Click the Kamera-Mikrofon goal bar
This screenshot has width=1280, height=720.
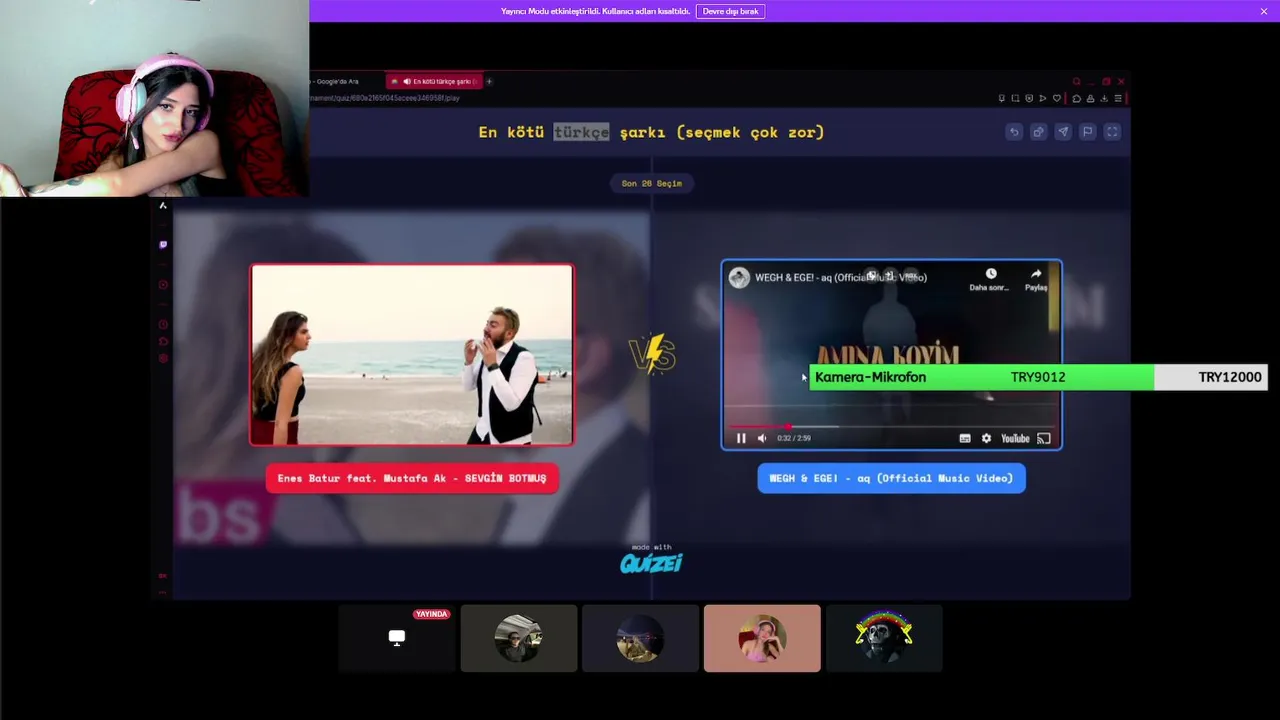[x=1038, y=377]
